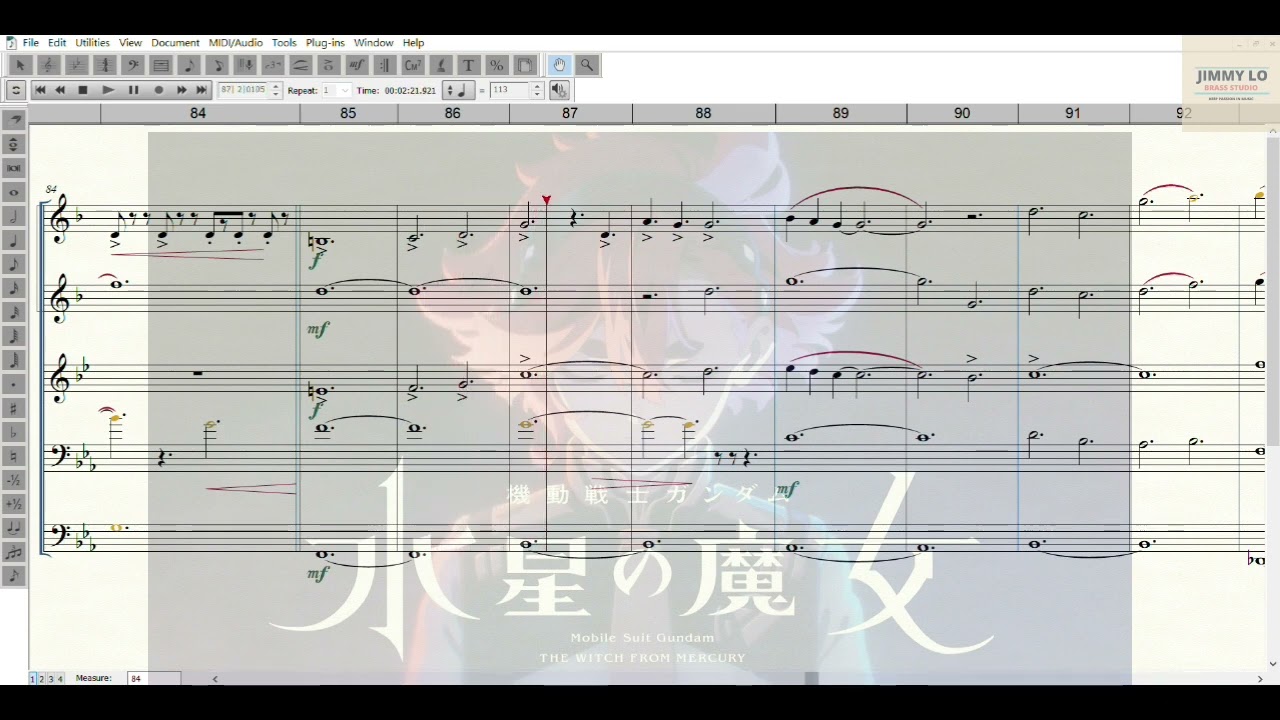The width and height of the screenshot is (1280, 720).
Task: Step playback backward
Action: pyautogui.click(x=60, y=90)
